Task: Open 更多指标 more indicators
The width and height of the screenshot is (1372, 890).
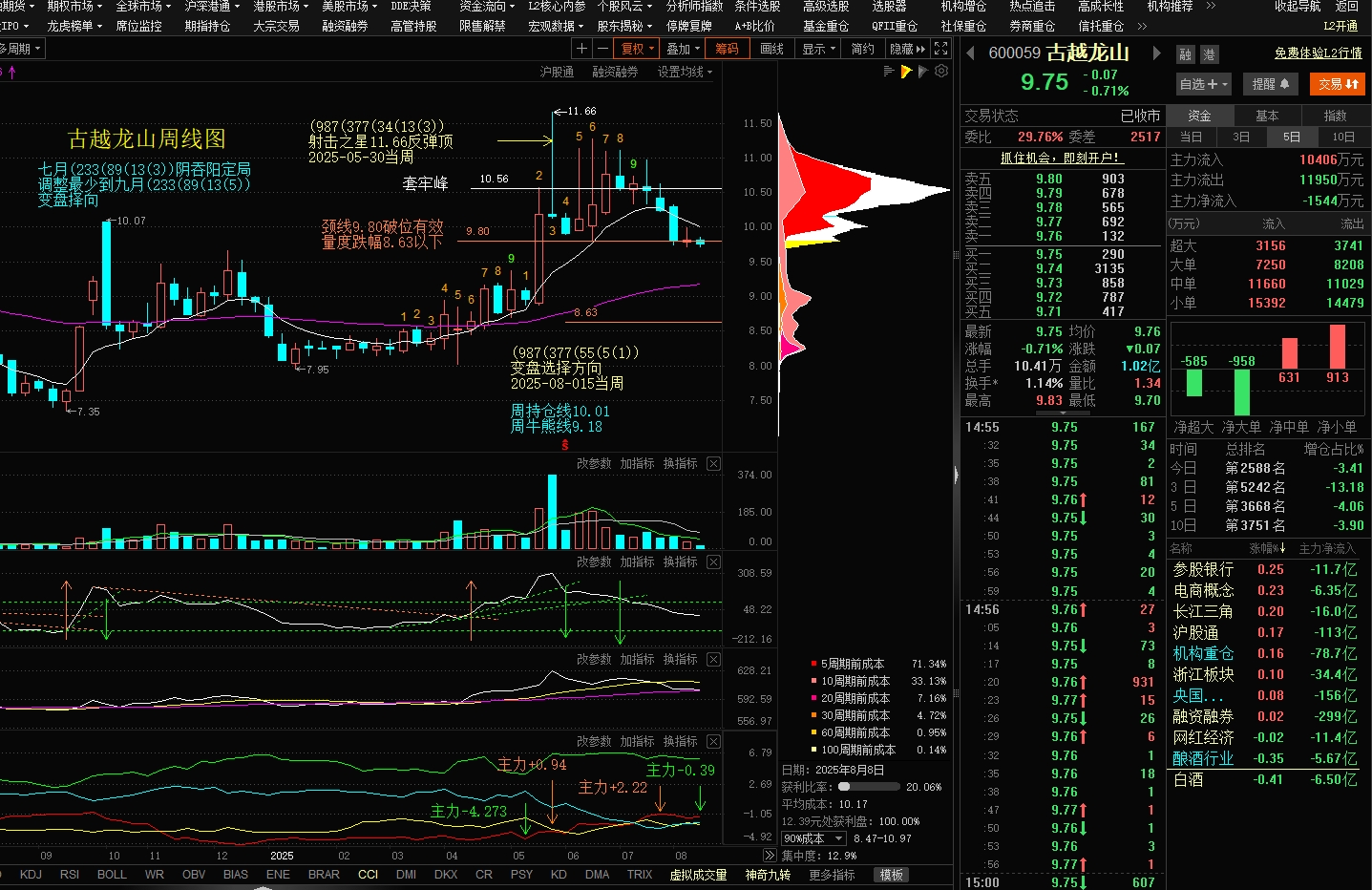Action: 832,874
